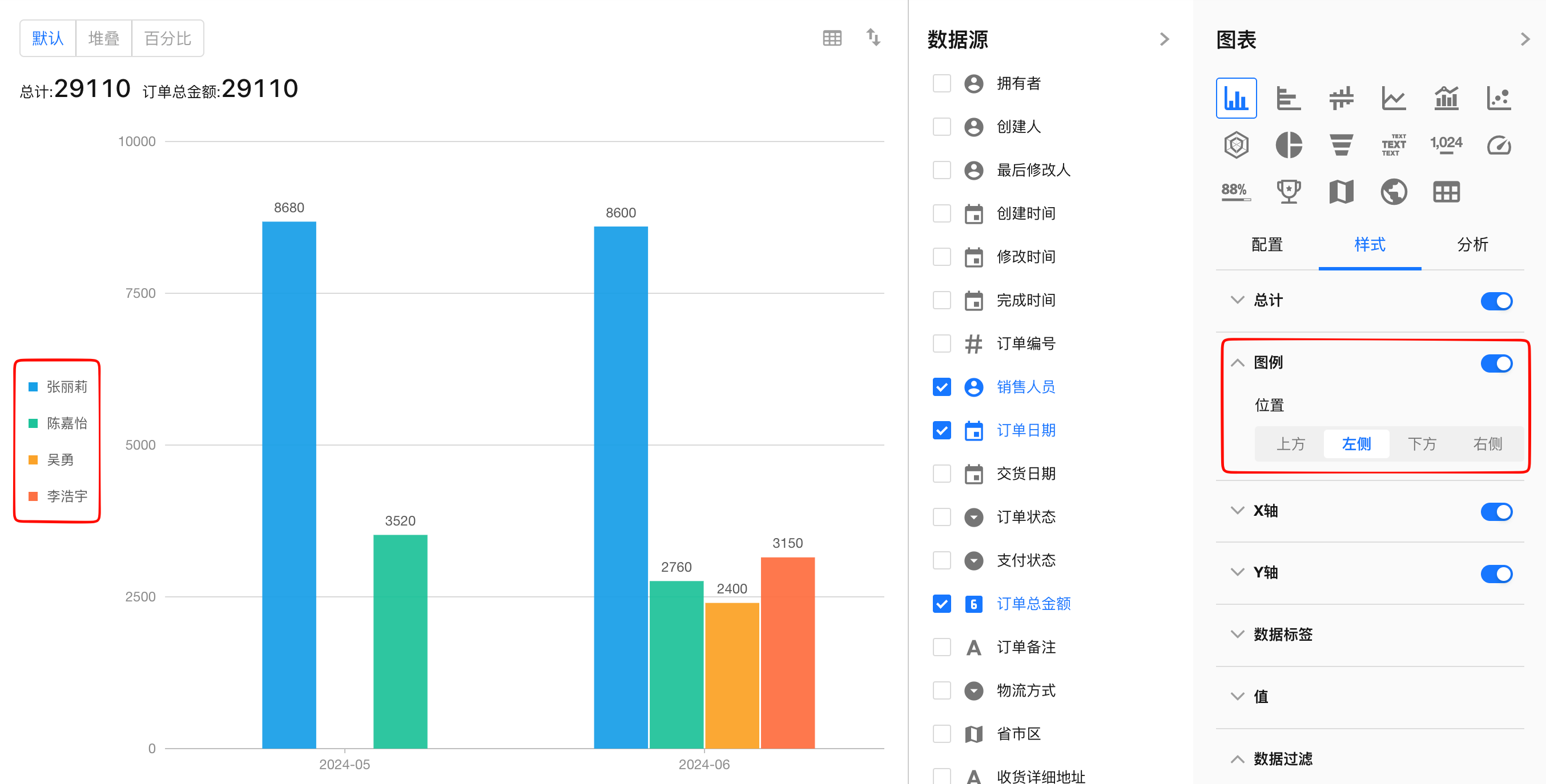This screenshot has width=1546, height=784.
Task: Select the trophy ranking chart icon
Action: point(1288,192)
